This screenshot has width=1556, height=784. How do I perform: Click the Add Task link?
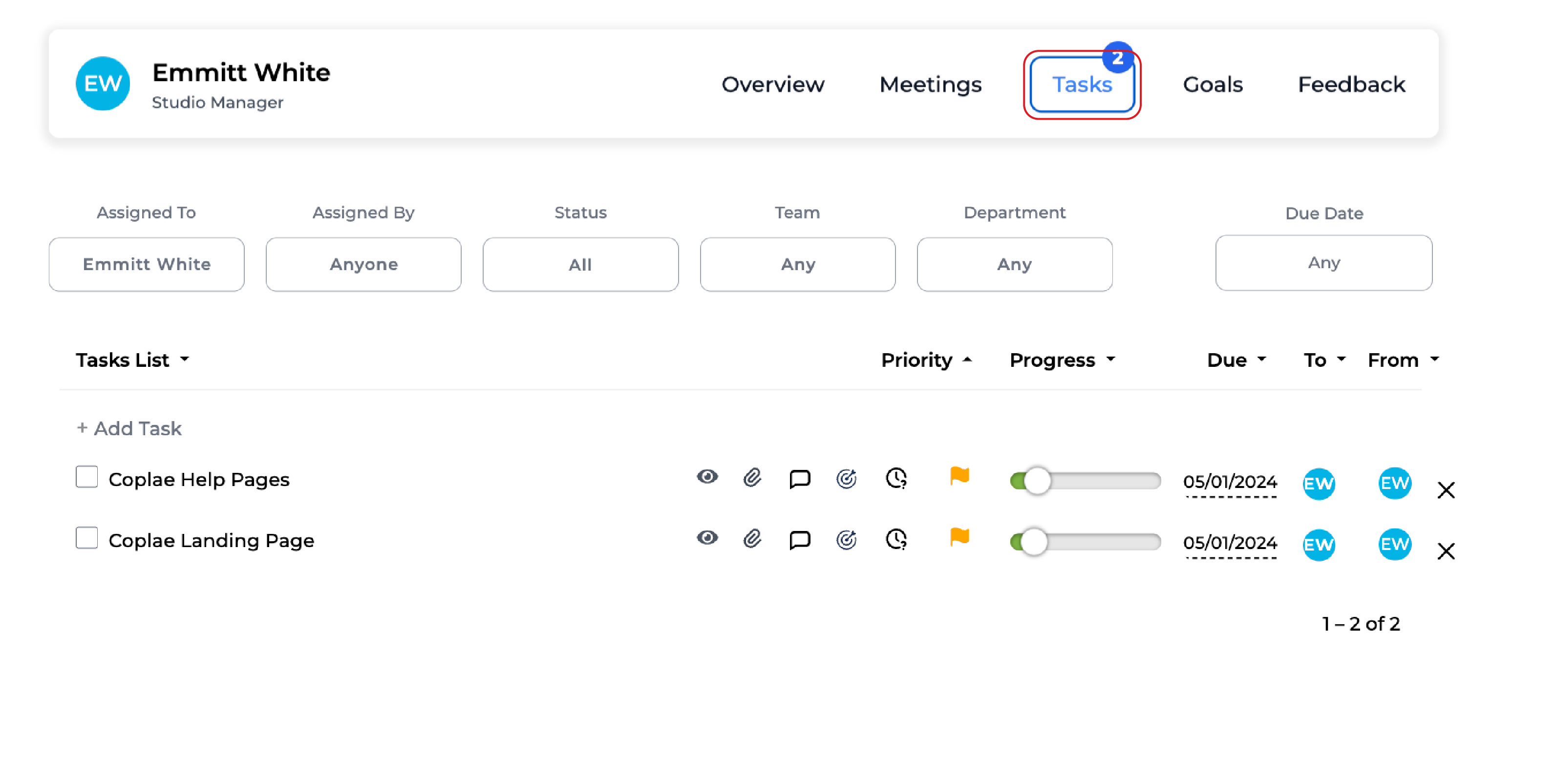[x=129, y=428]
